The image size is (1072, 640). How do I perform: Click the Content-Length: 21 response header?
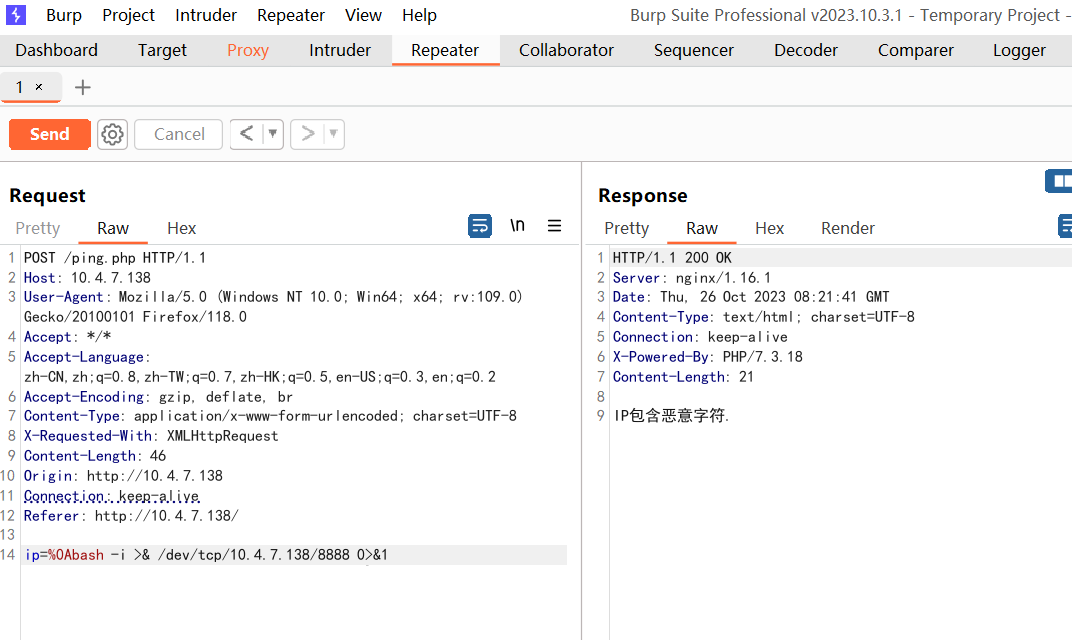682,377
